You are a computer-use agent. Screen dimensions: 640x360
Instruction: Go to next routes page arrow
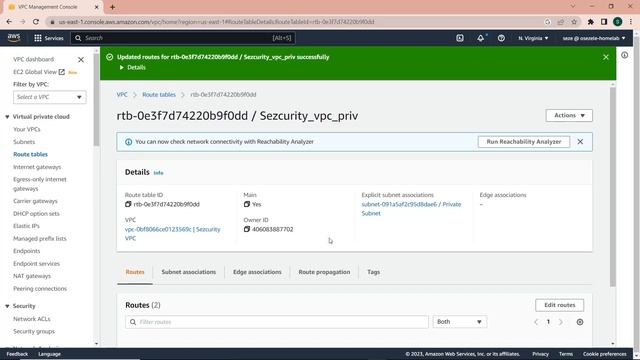(561, 322)
